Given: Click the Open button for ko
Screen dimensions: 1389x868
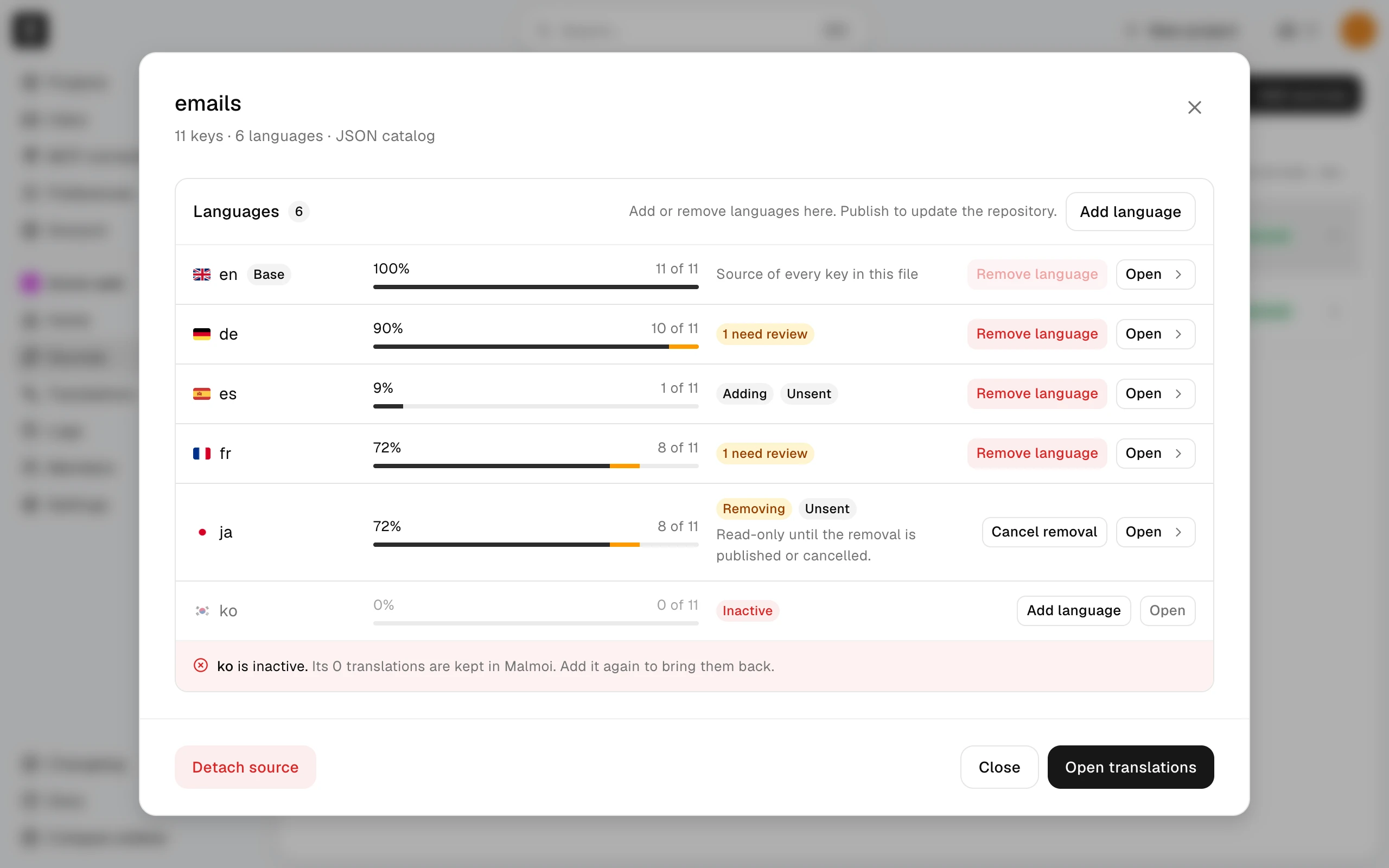Looking at the screenshot, I should click(1168, 611).
